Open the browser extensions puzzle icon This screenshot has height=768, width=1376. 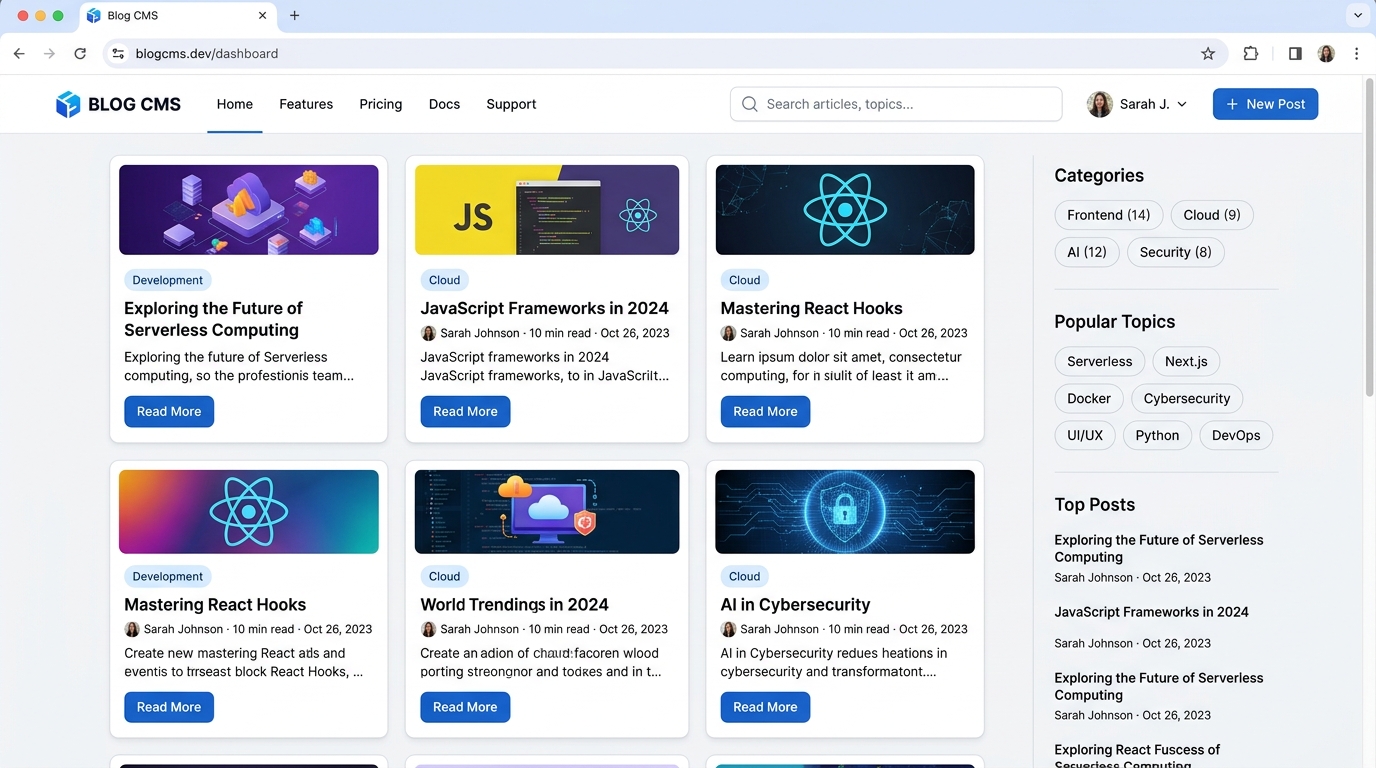[x=1251, y=54]
